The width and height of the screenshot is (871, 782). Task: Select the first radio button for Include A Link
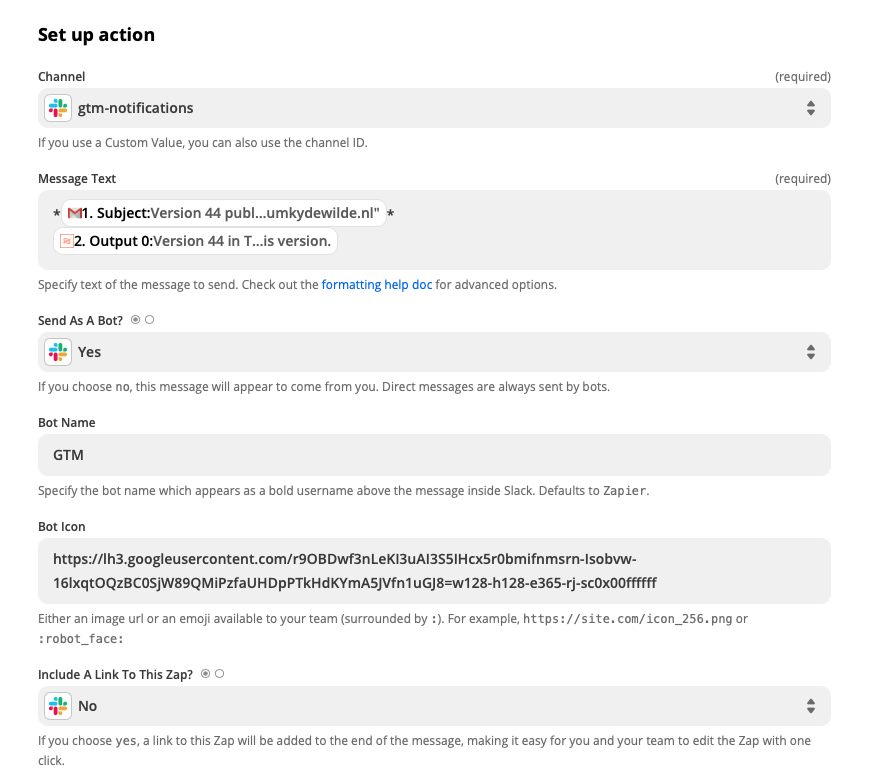206,674
